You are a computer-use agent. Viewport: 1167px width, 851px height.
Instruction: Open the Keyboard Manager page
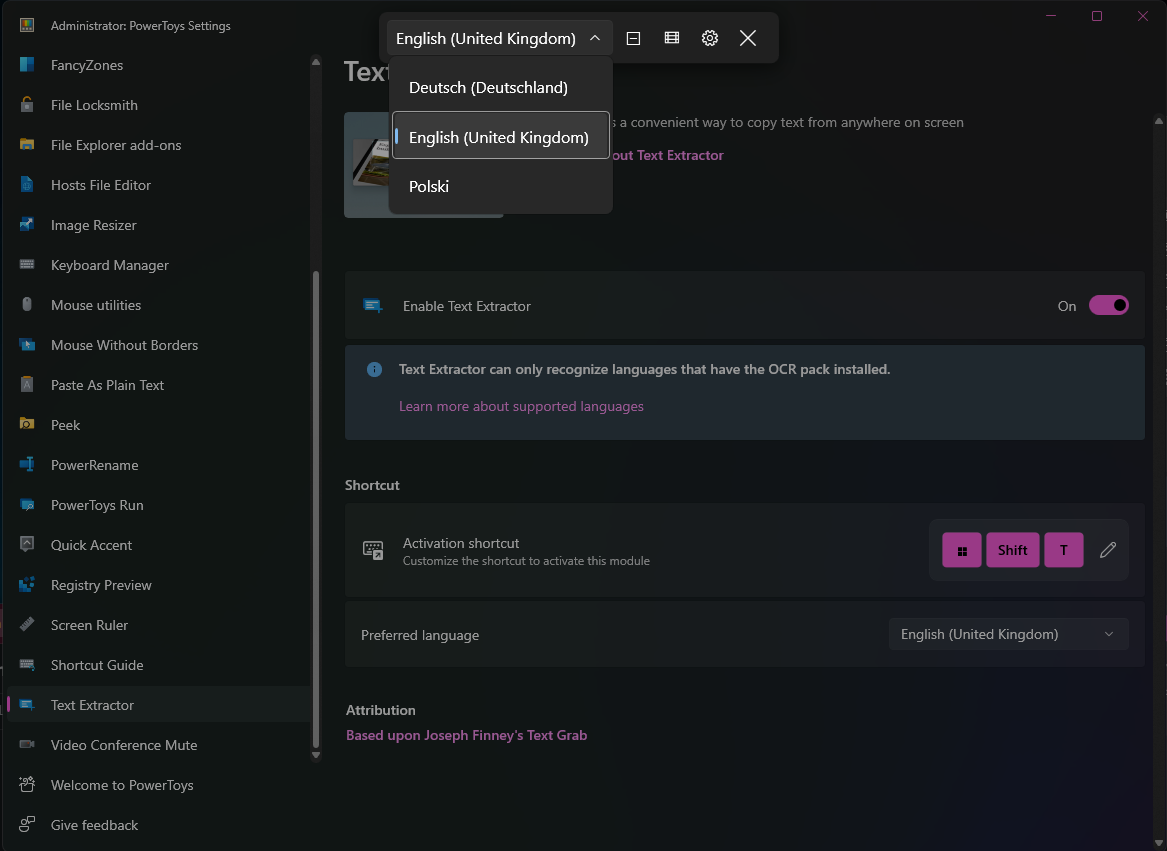click(x=159, y=265)
